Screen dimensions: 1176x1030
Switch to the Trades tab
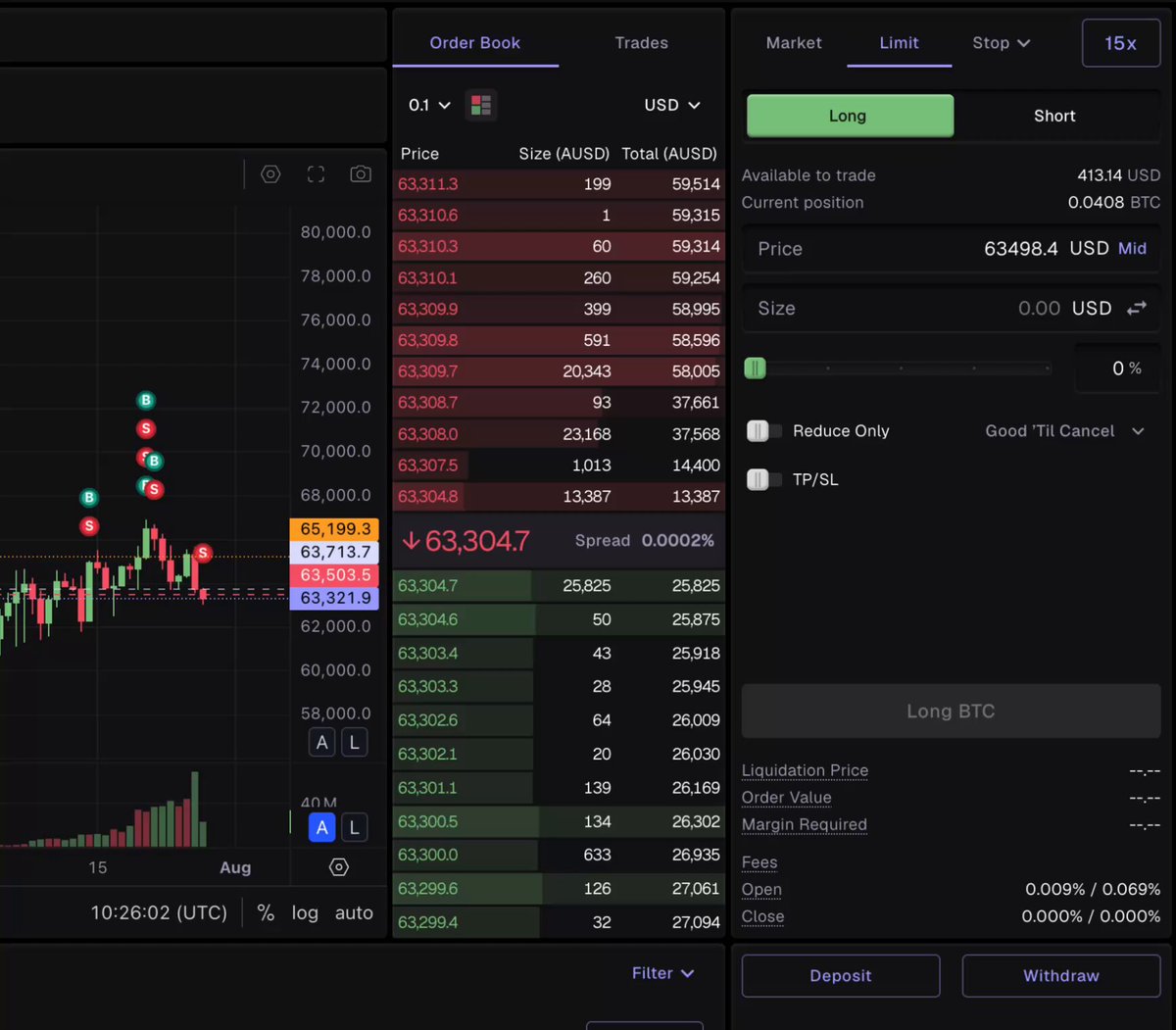642,43
